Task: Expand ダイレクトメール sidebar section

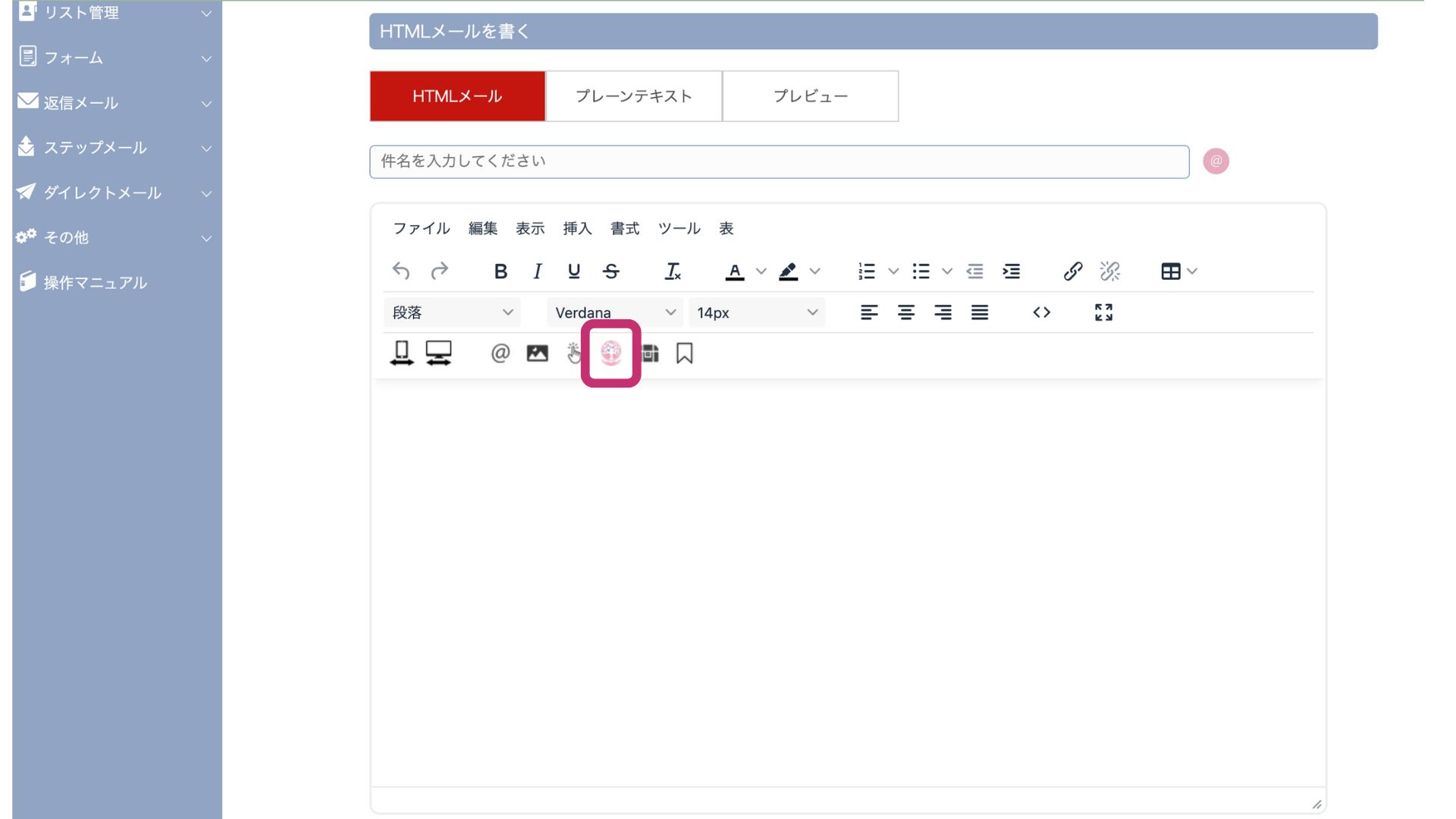Action: [115, 193]
